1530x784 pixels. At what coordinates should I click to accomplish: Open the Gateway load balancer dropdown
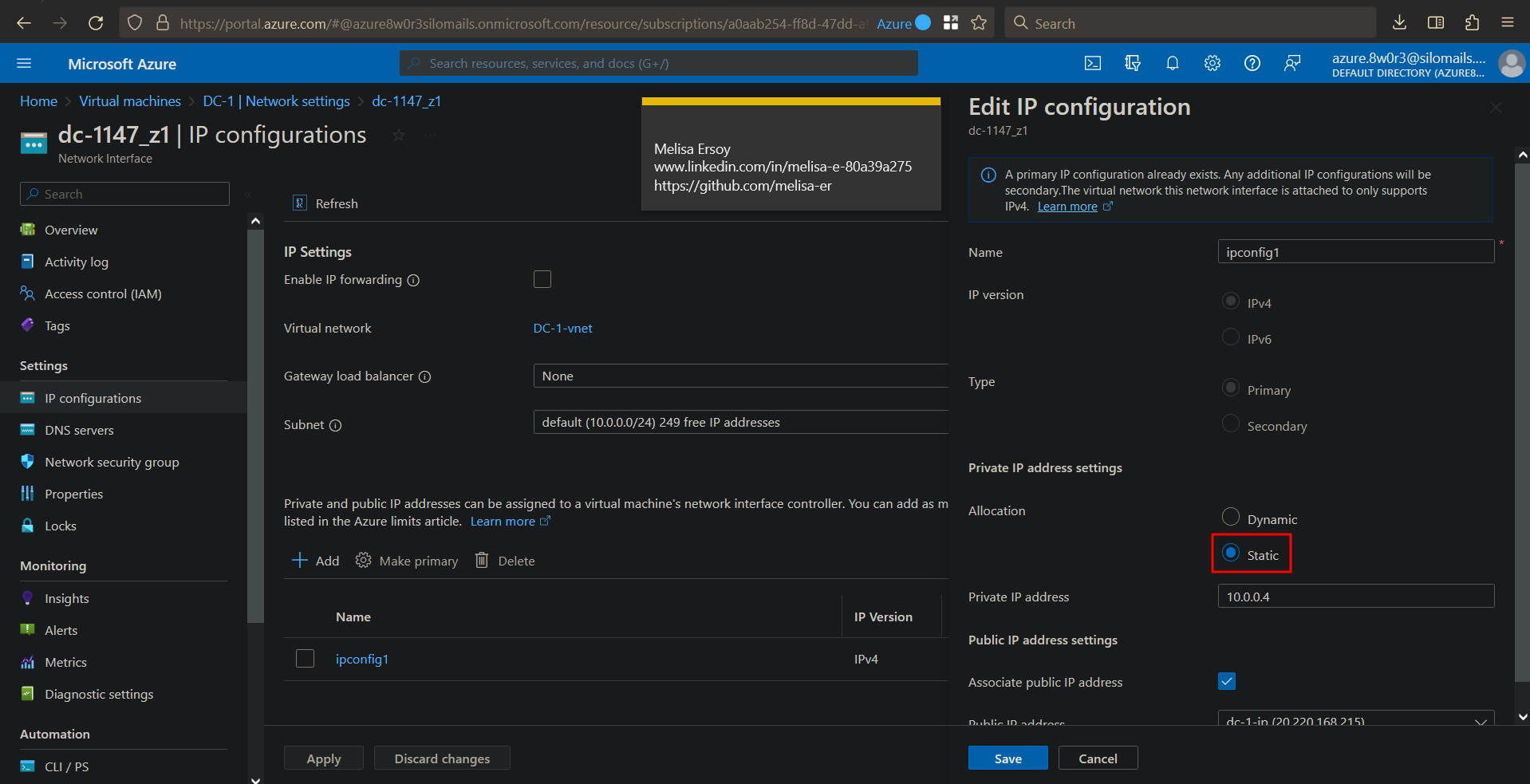(x=739, y=375)
